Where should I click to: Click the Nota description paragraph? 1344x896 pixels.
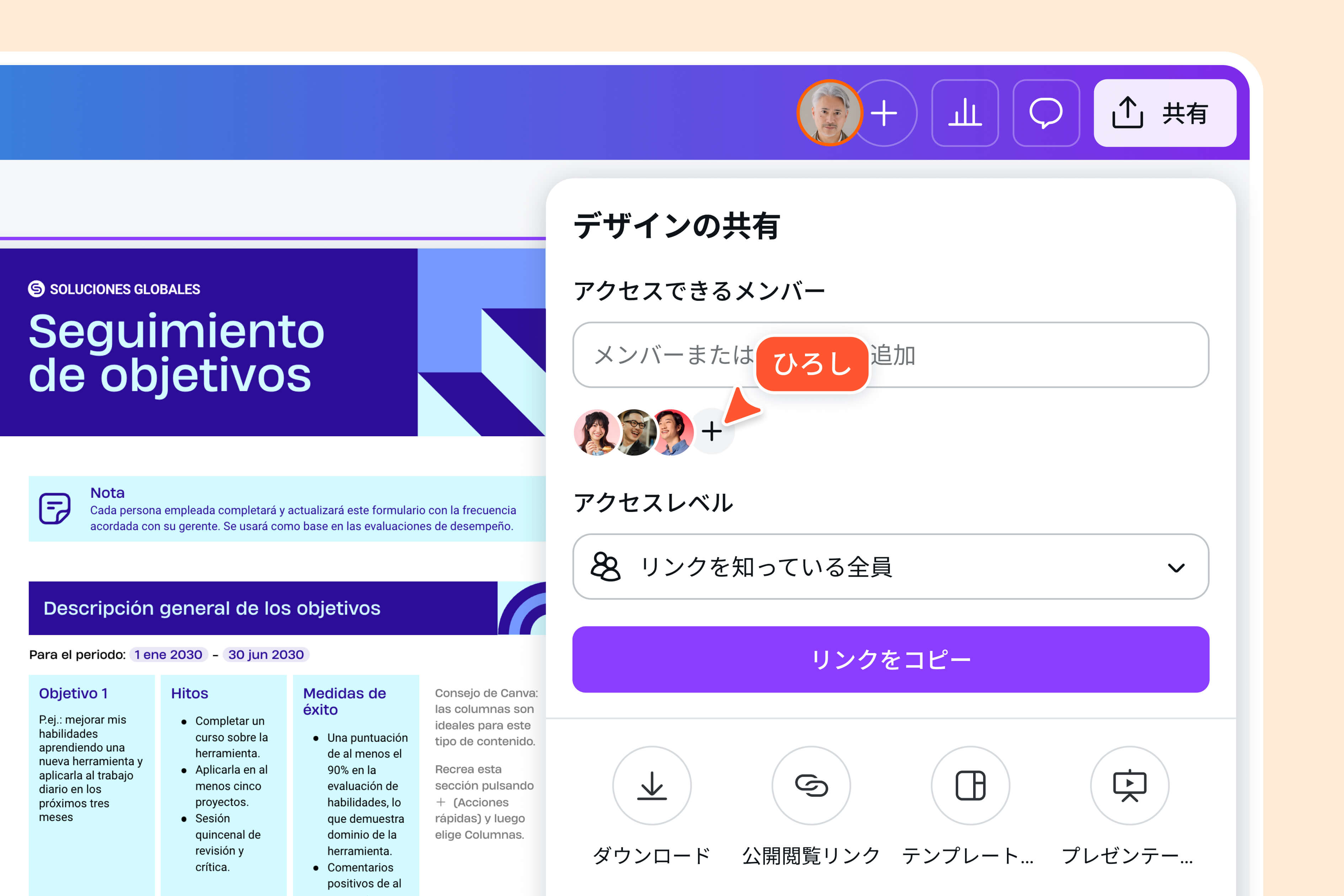tap(303, 518)
